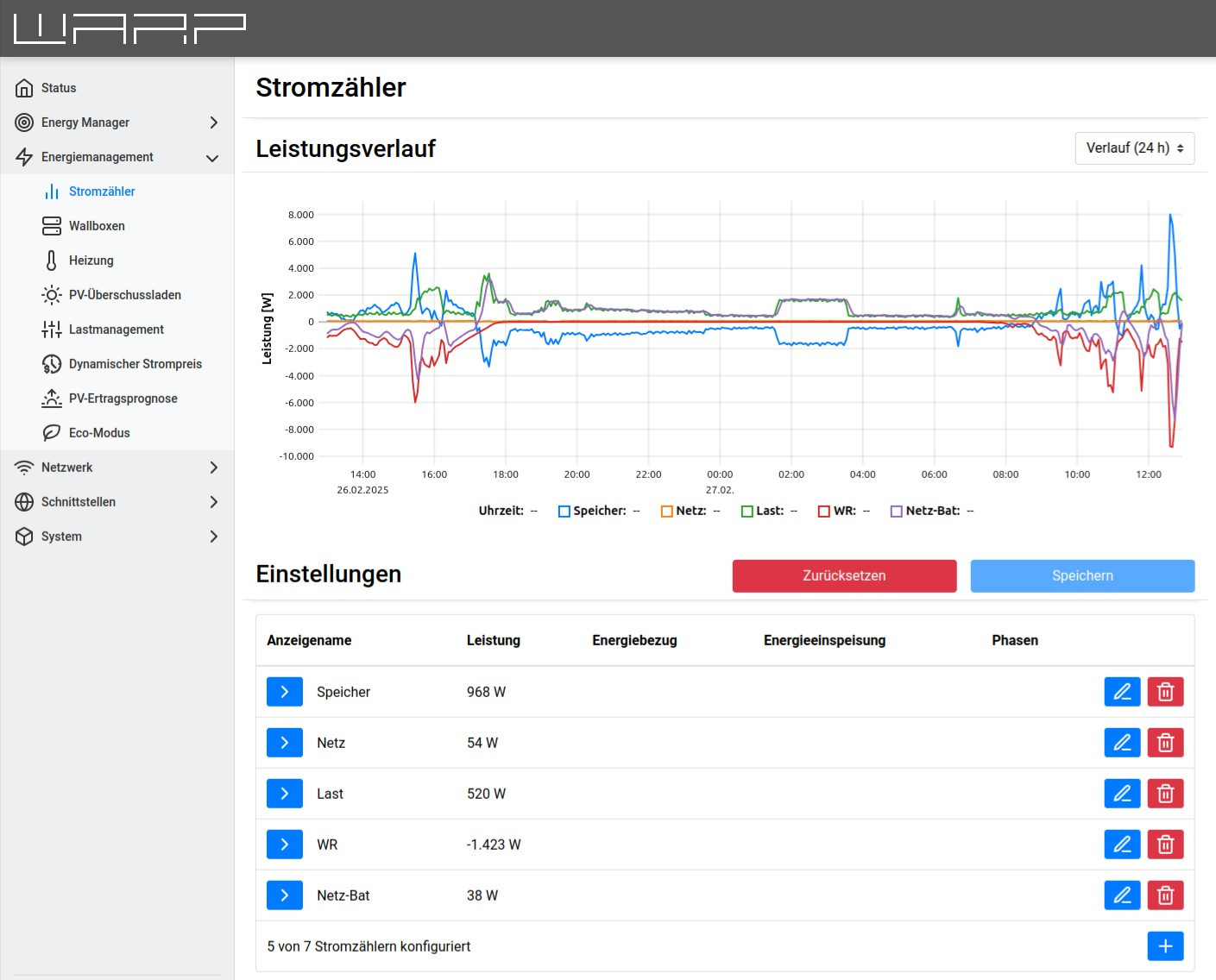Image resolution: width=1216 pixels, height=980 pixels.
Task: Click trash icon in the Netz-Bat row
Action: coord(1165,895)
